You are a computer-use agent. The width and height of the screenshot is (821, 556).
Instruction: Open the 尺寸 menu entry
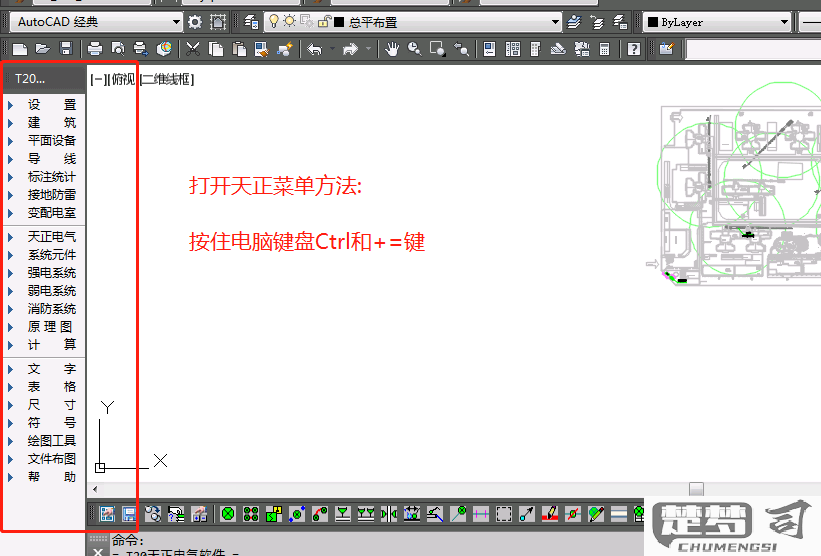coord(52,405)
